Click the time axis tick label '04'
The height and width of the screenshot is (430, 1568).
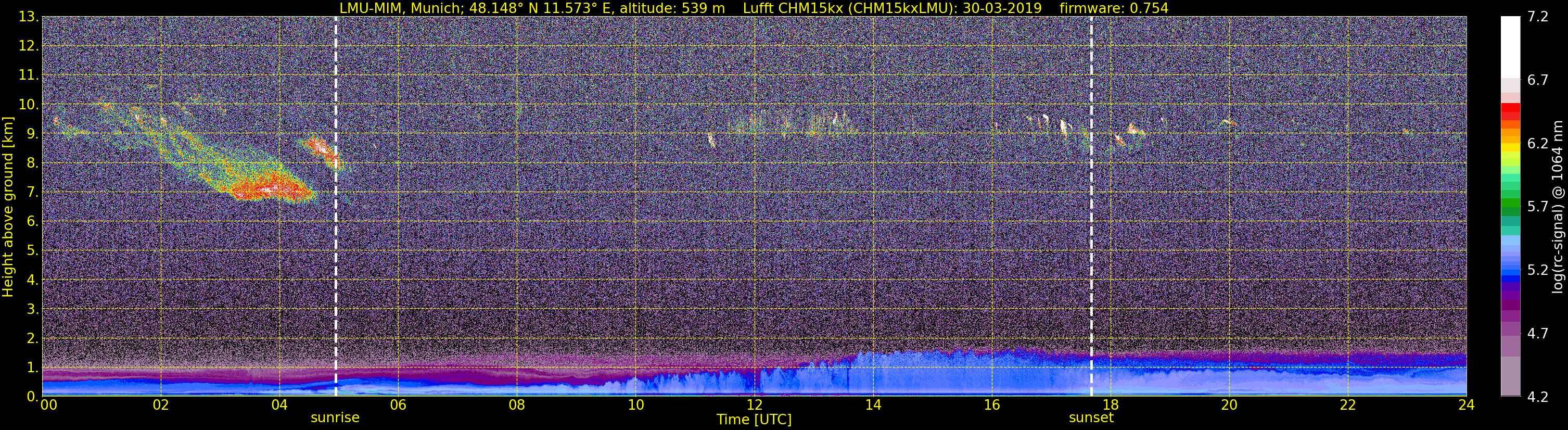[279, 405]
